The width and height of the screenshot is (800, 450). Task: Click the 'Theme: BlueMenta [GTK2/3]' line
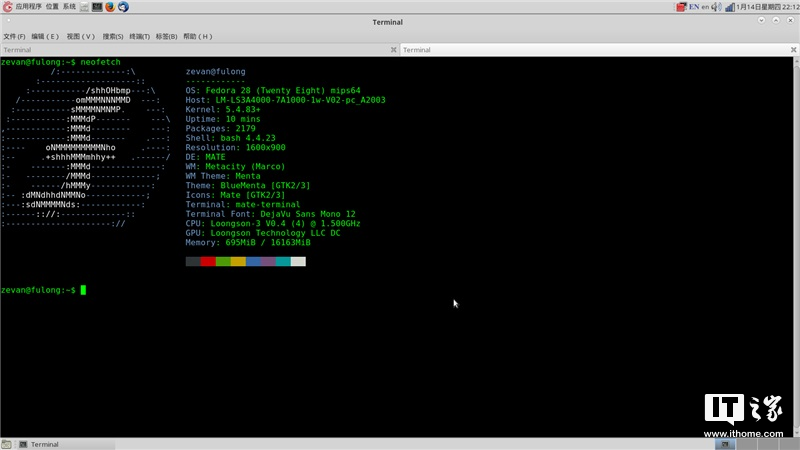(248, 185)
